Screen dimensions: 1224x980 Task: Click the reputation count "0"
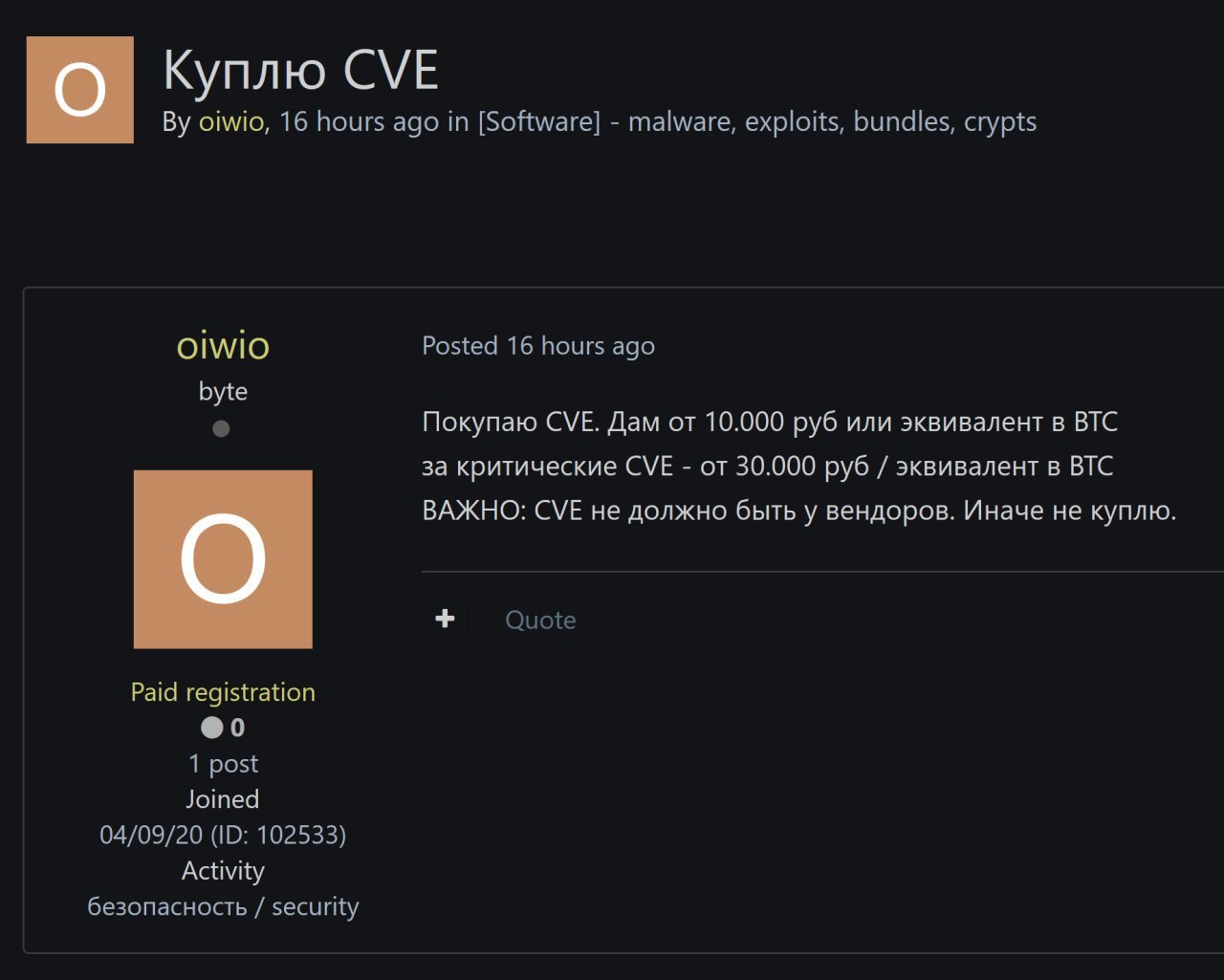(x=237, y=728)
